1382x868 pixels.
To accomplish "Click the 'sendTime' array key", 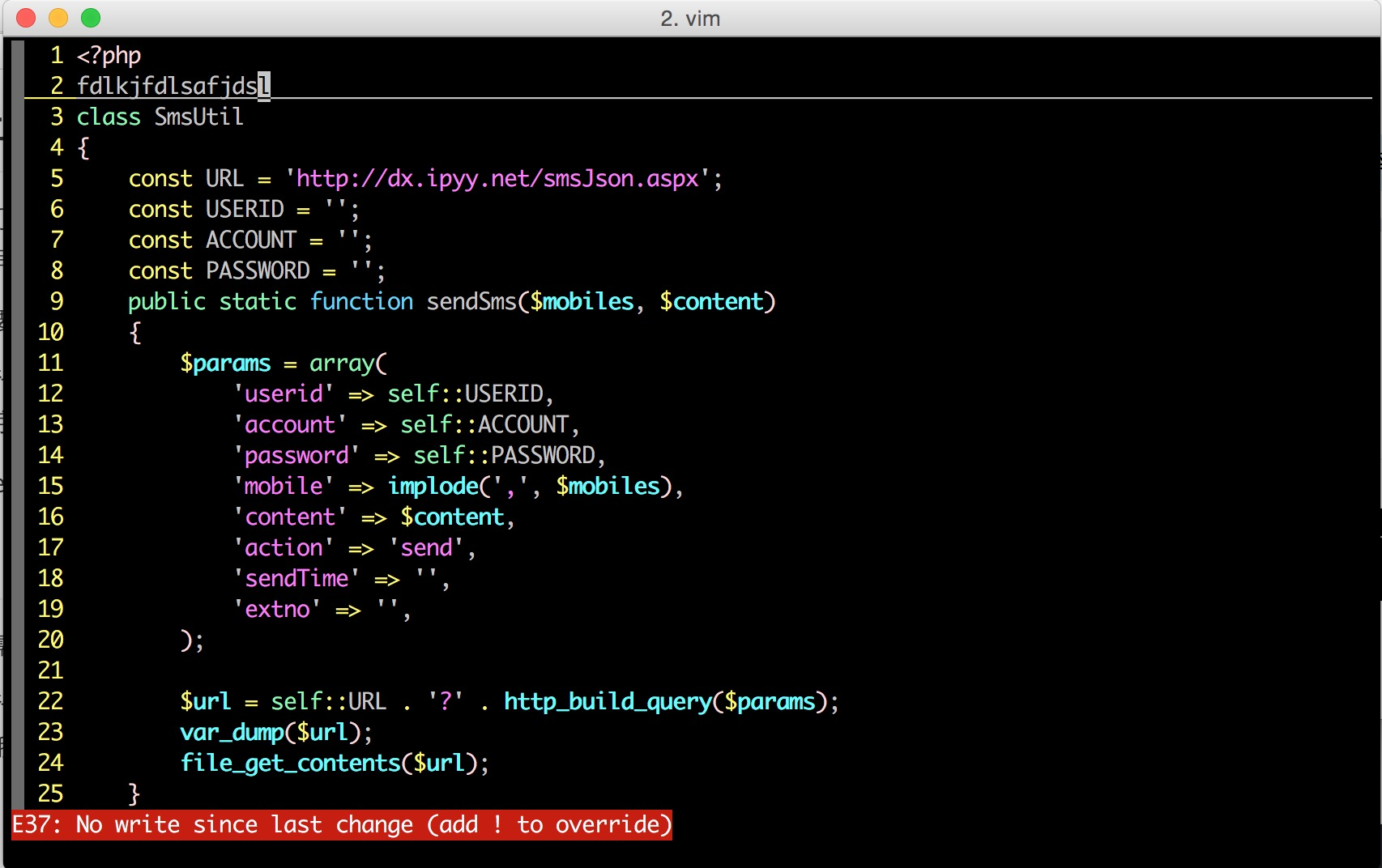I will [296, 578].
